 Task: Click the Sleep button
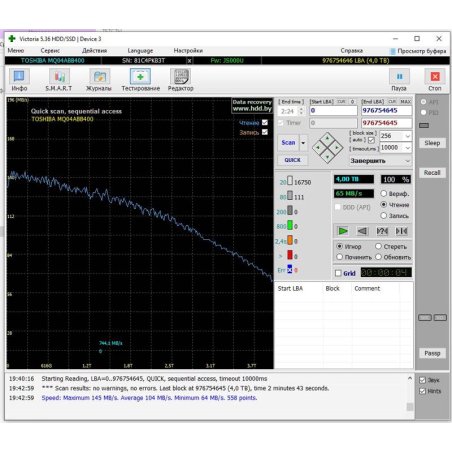tap(432, 143)
